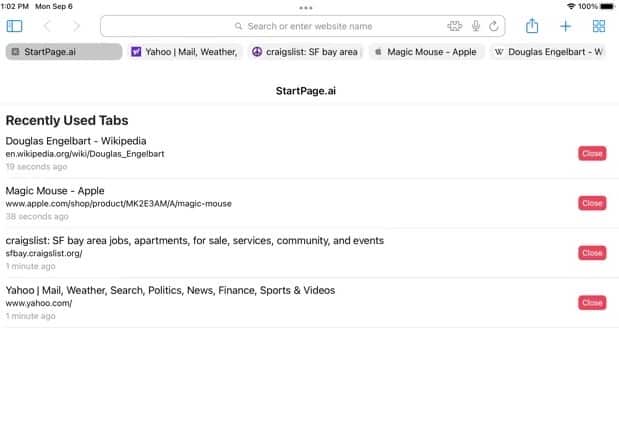Image resolution: width=619 pixels, height=447 pixels.
Task: Tap the microphone dictation icon
Action: (476, 26)
